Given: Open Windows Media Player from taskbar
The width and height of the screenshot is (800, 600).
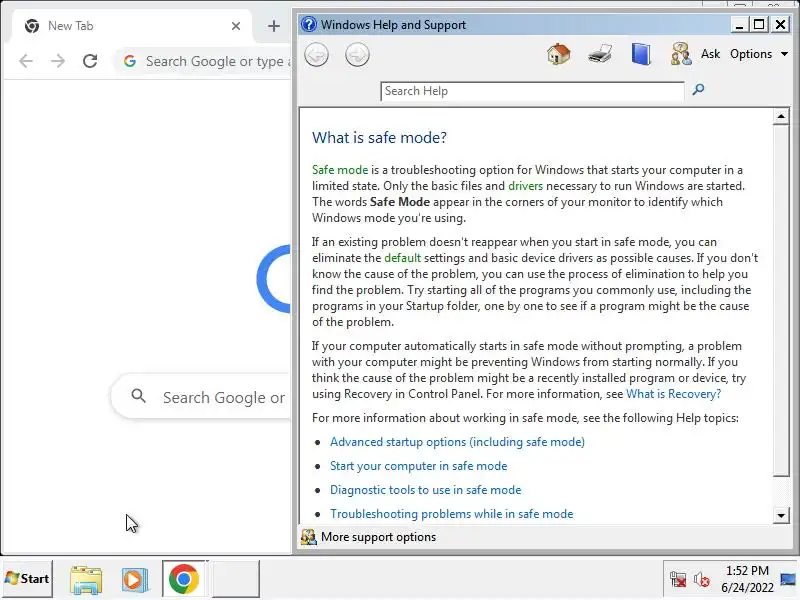Looking at the screenshot, I should tap(135, 580).
